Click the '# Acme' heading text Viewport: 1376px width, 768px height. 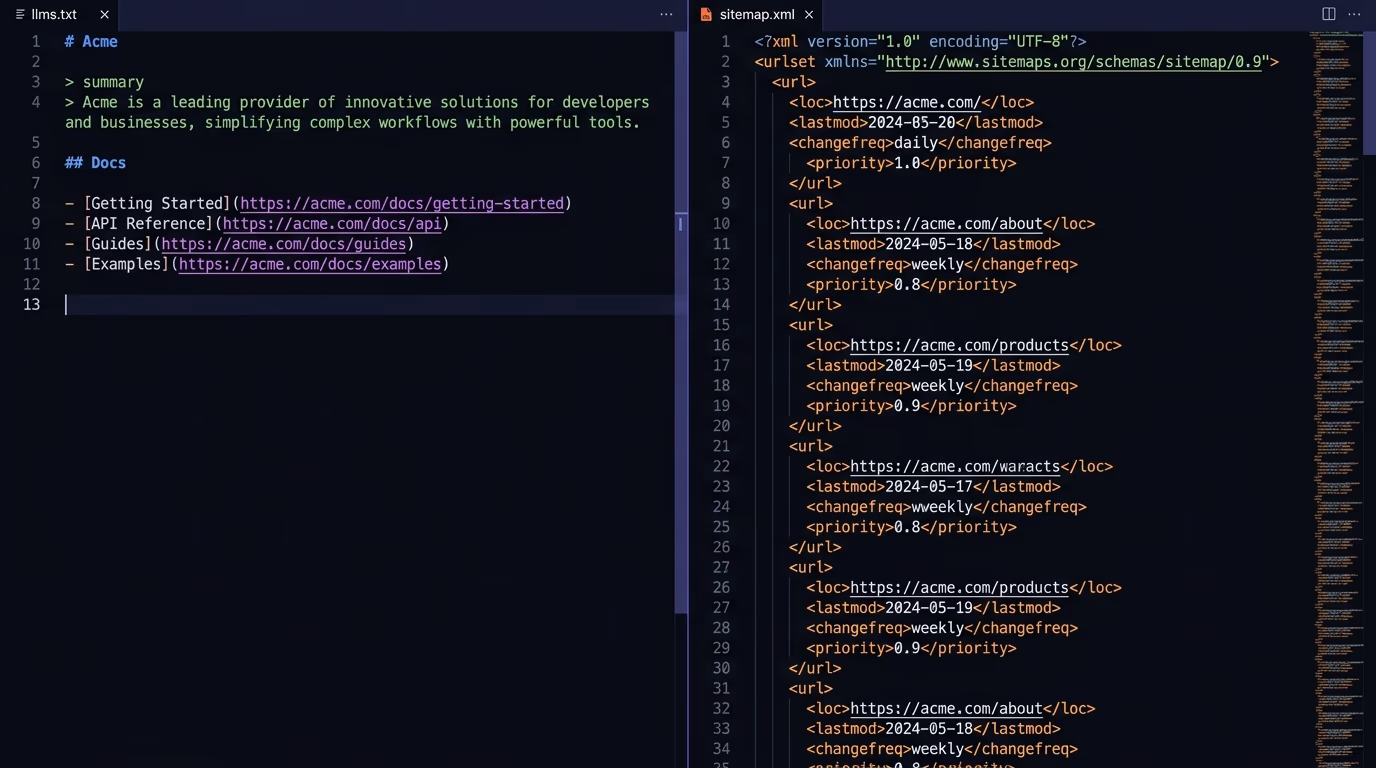(91, 41)
